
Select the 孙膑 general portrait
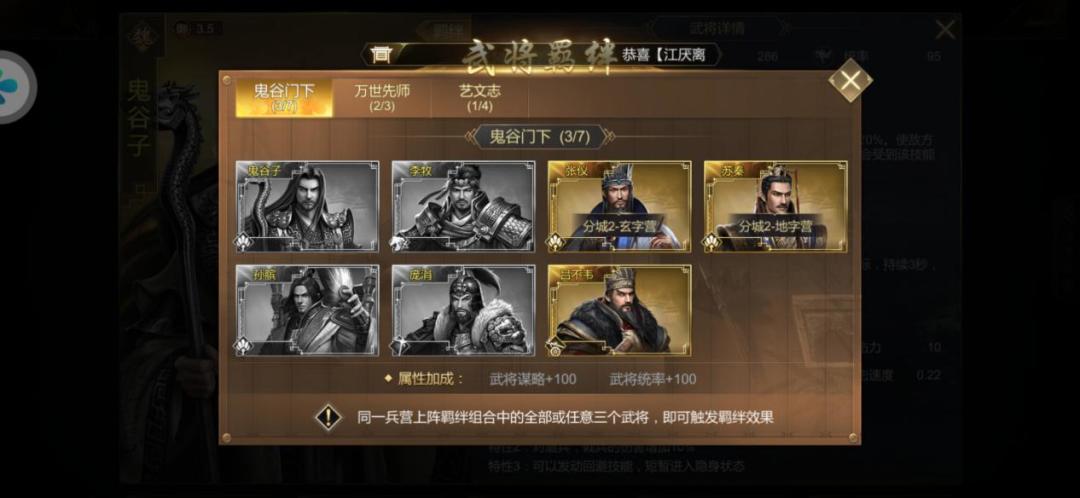pyautogui.click(x=307, y=311)
